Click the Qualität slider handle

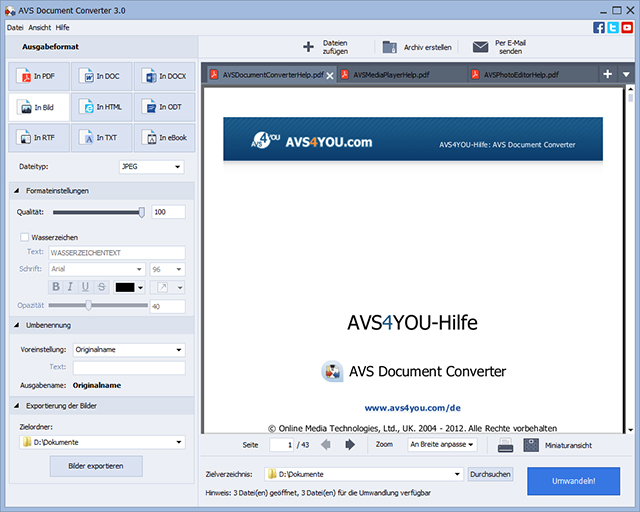click(142, 212)
